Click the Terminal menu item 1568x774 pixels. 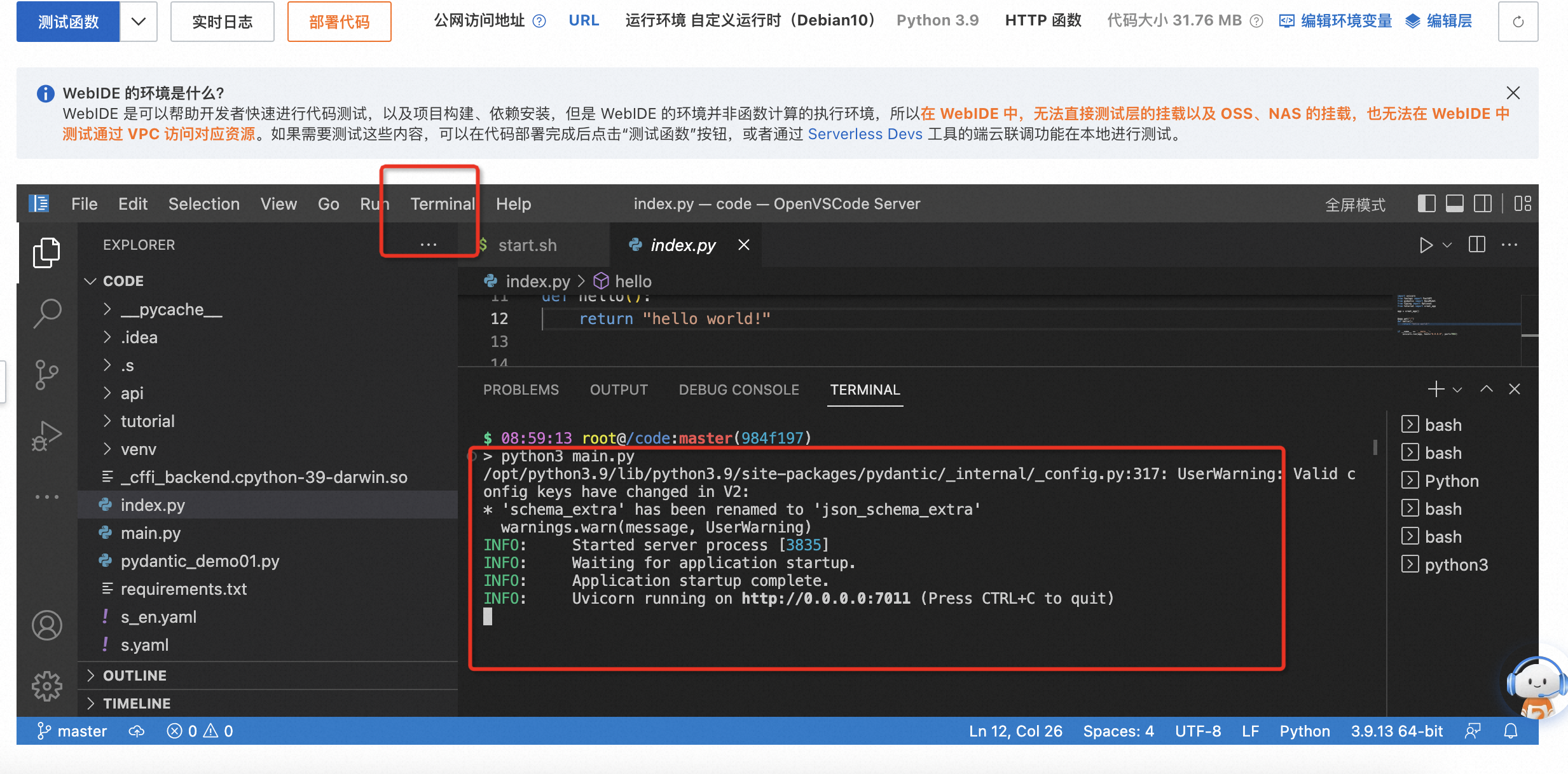(443, 205)
